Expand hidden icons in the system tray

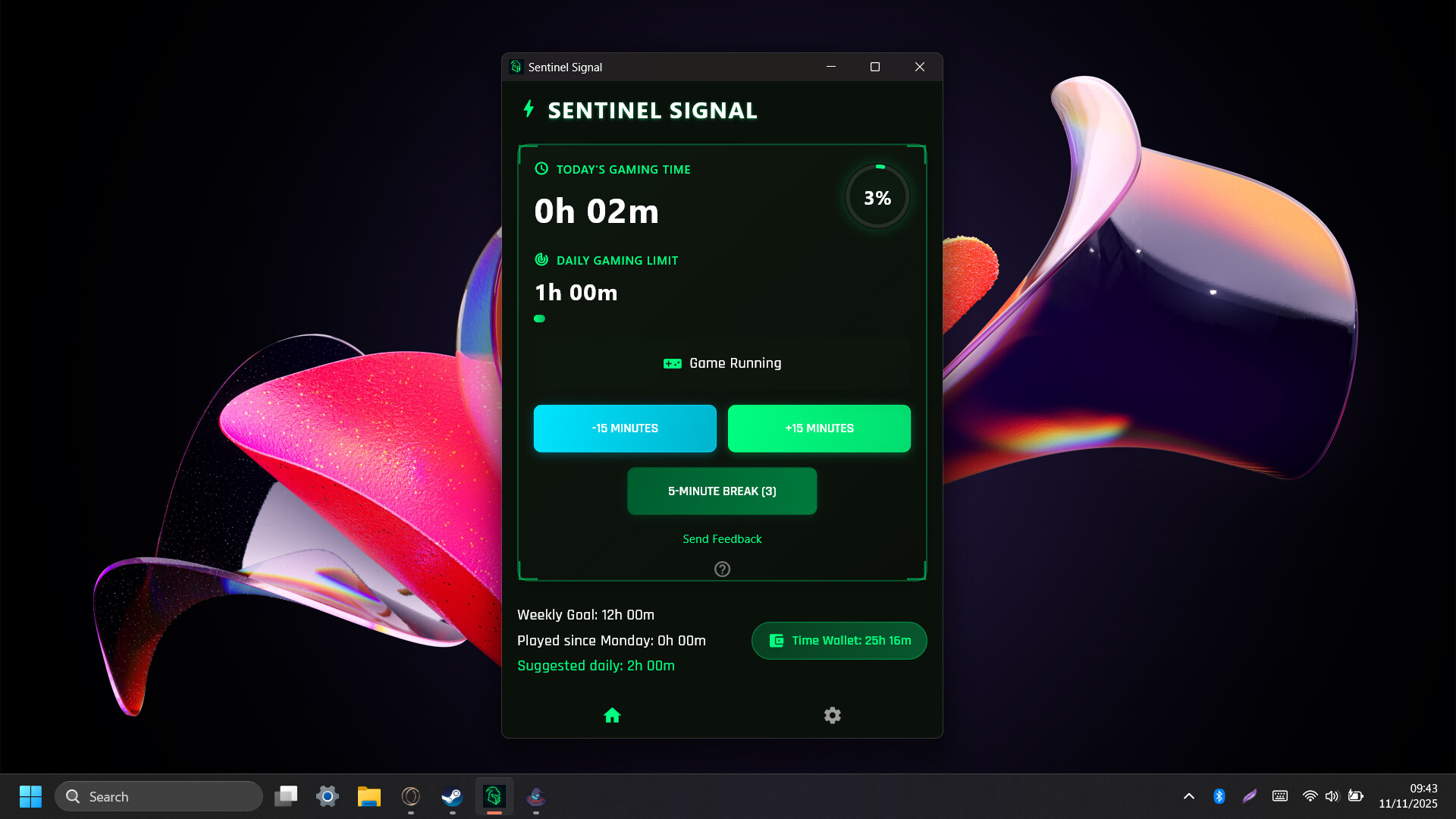(1188, 796)
